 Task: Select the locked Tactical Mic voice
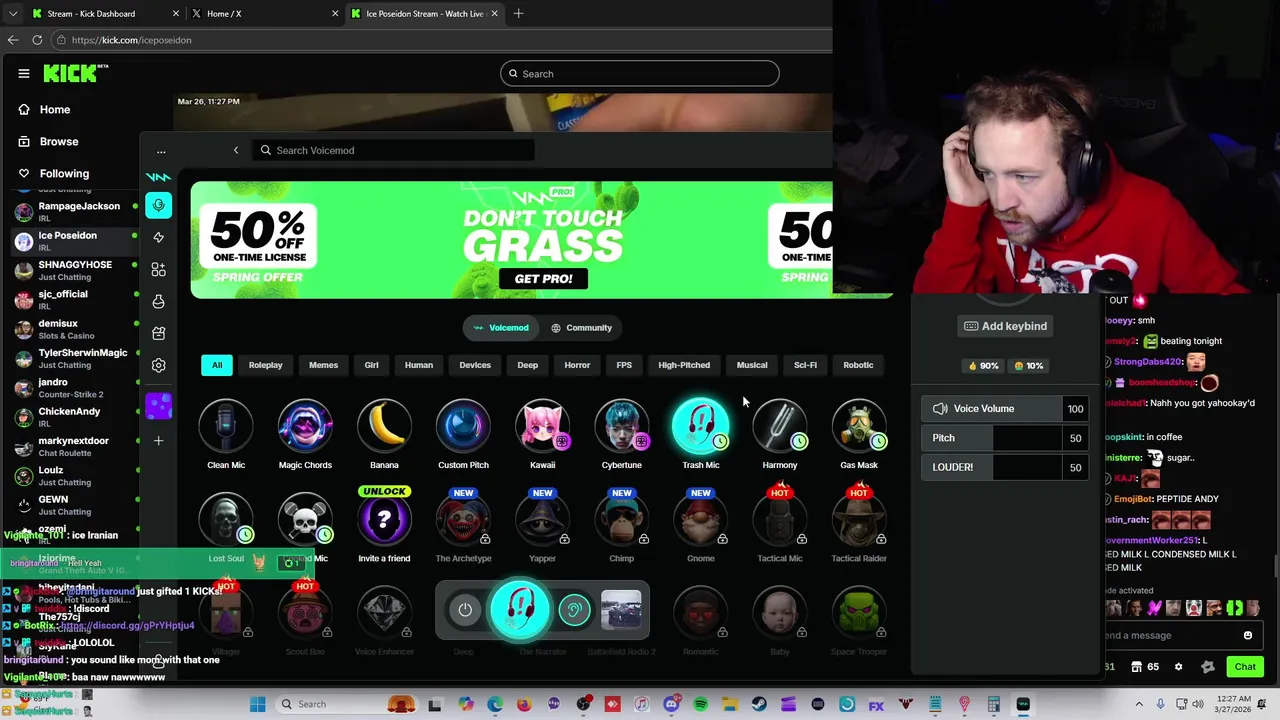click(779, 519)
